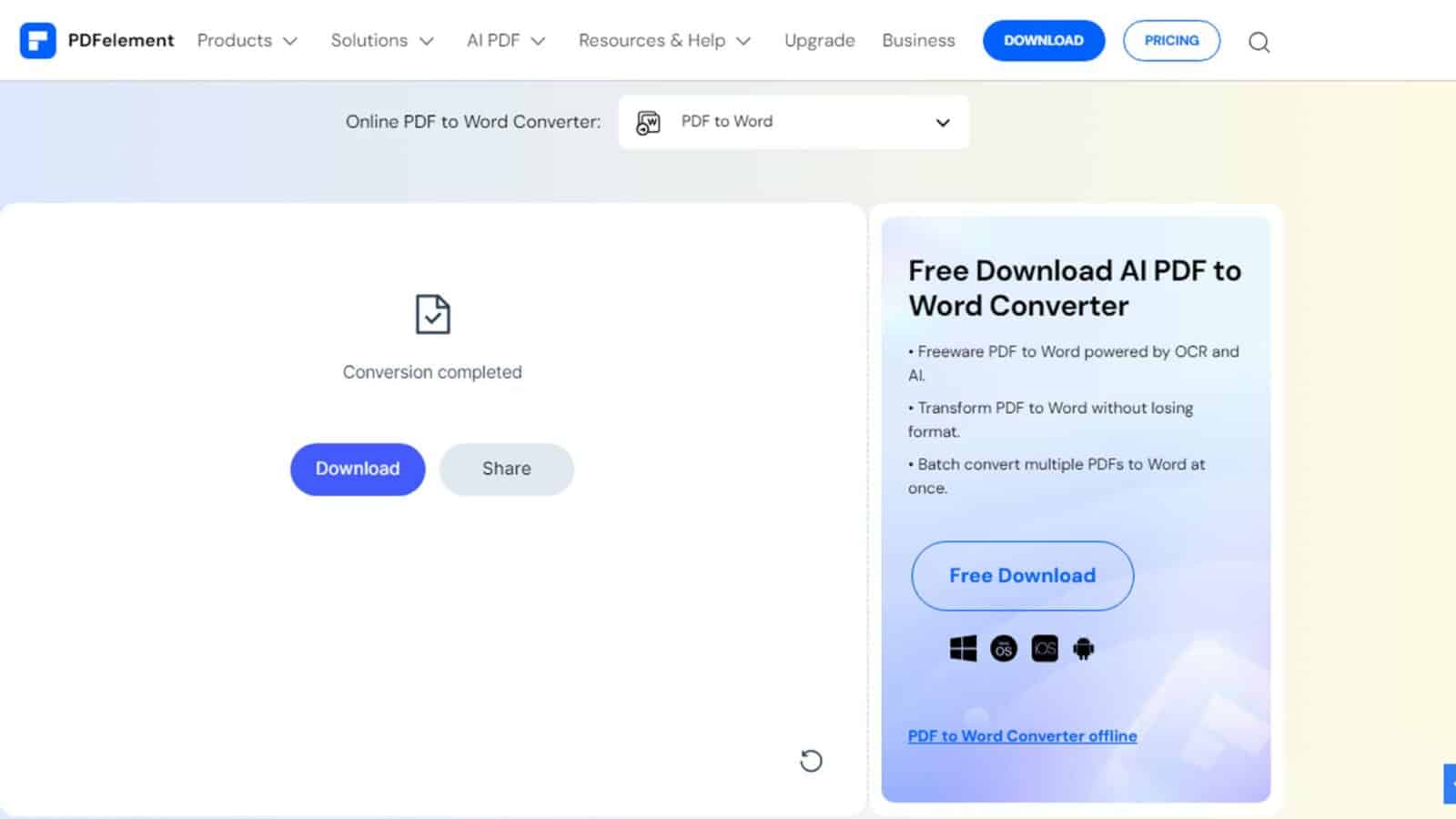Expand the Resources & Help chevron

click(743, 41)
